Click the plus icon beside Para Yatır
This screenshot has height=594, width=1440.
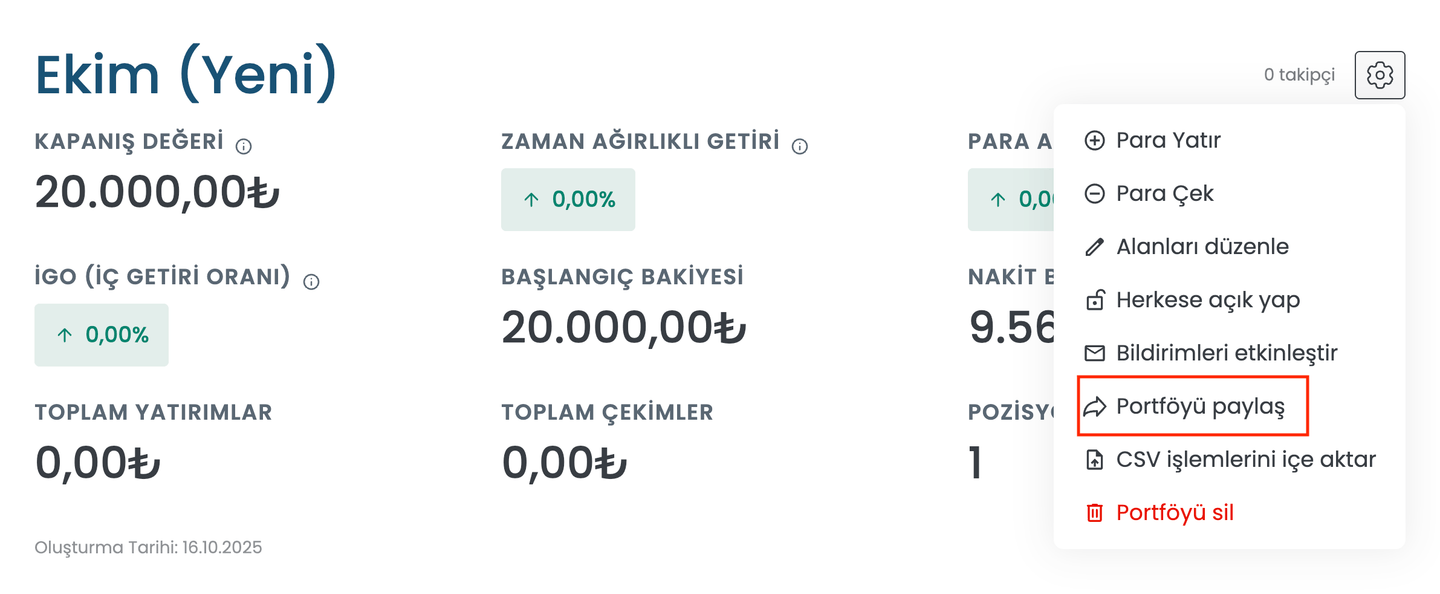click(1095, 141)
